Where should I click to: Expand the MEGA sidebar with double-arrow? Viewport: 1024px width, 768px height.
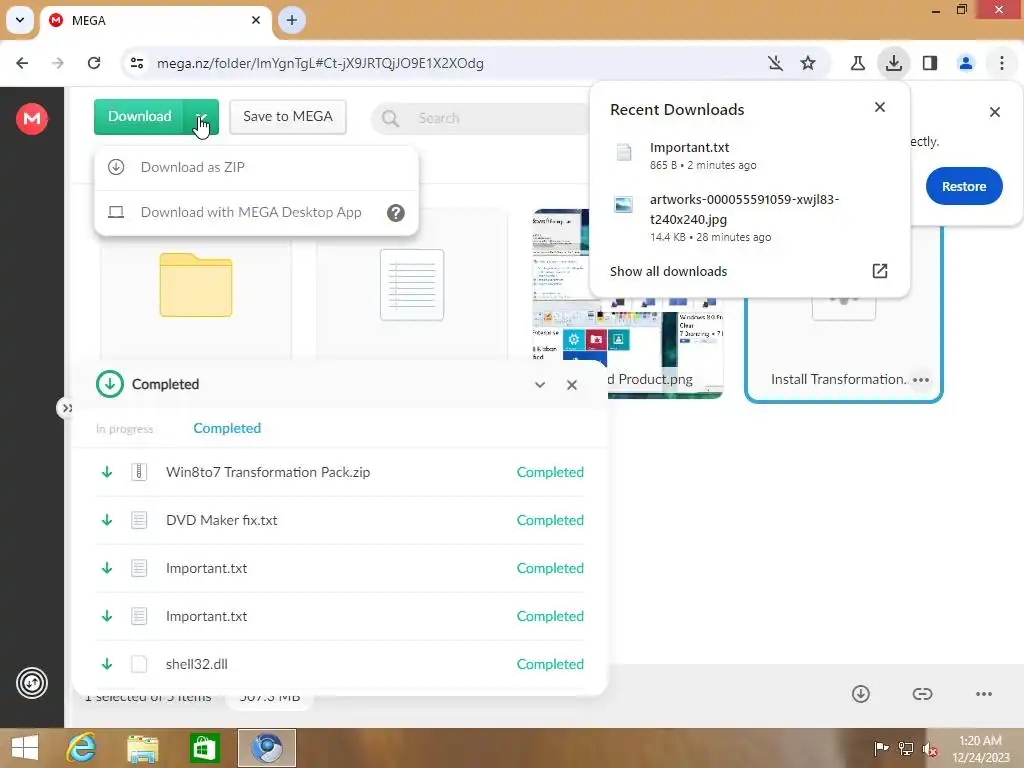66,409
